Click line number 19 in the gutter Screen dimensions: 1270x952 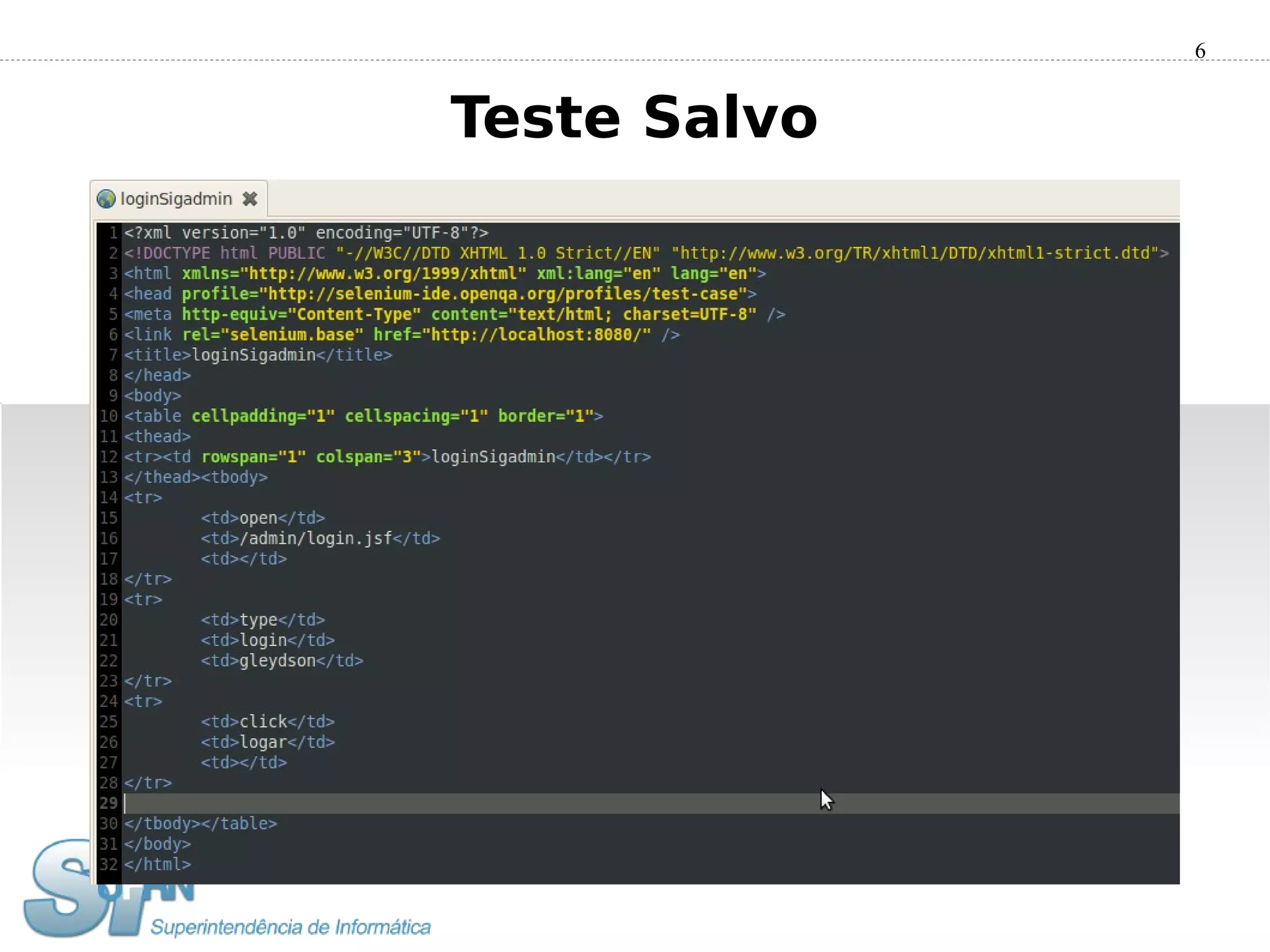point(109,600)
